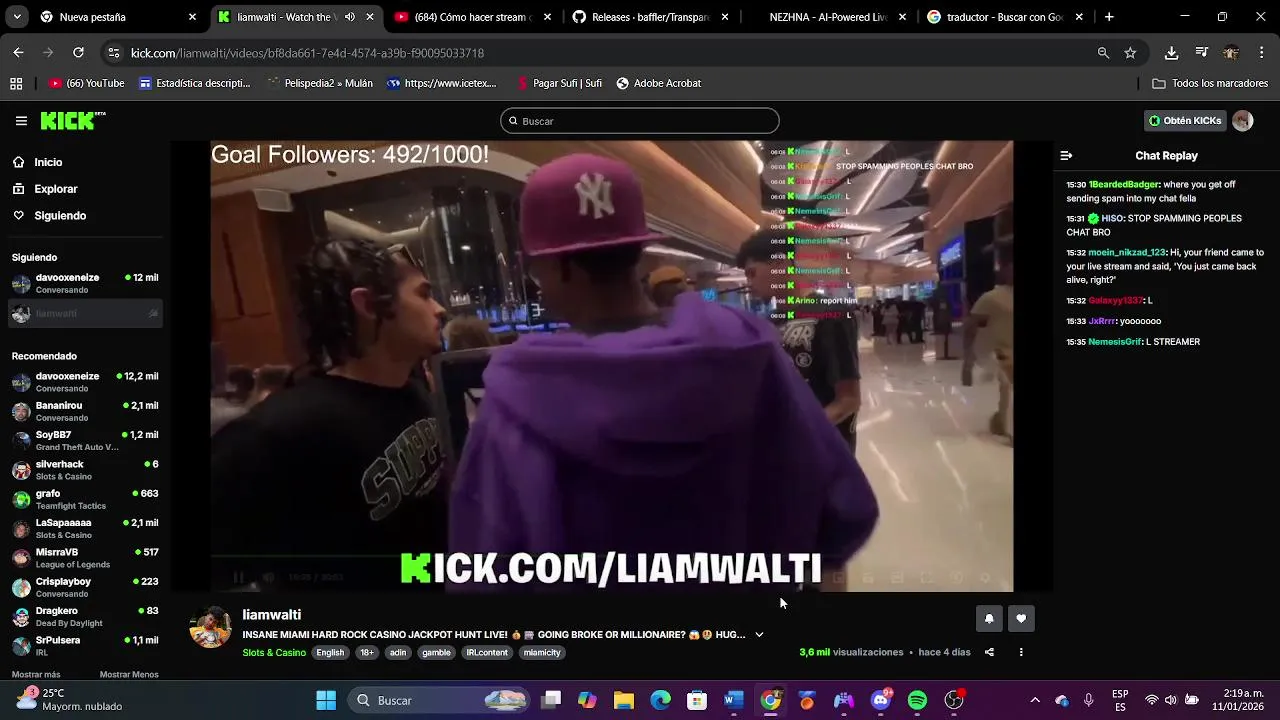This screenshot has height=720, width=1280.
Task: Open Chrome downloads
Action: click(1171, 53)
